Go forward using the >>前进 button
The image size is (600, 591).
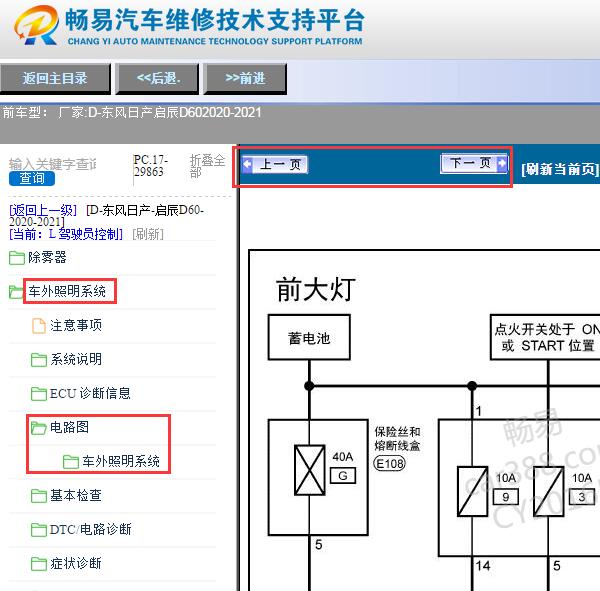245,79
